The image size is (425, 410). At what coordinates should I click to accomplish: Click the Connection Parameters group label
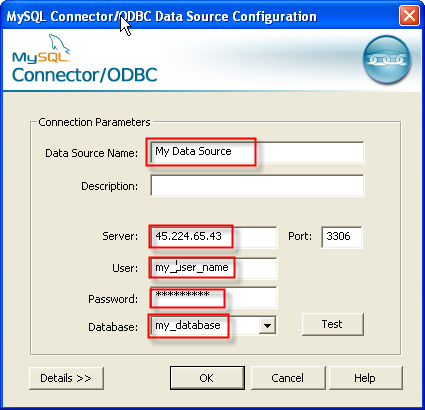click(x=94, y=122)
